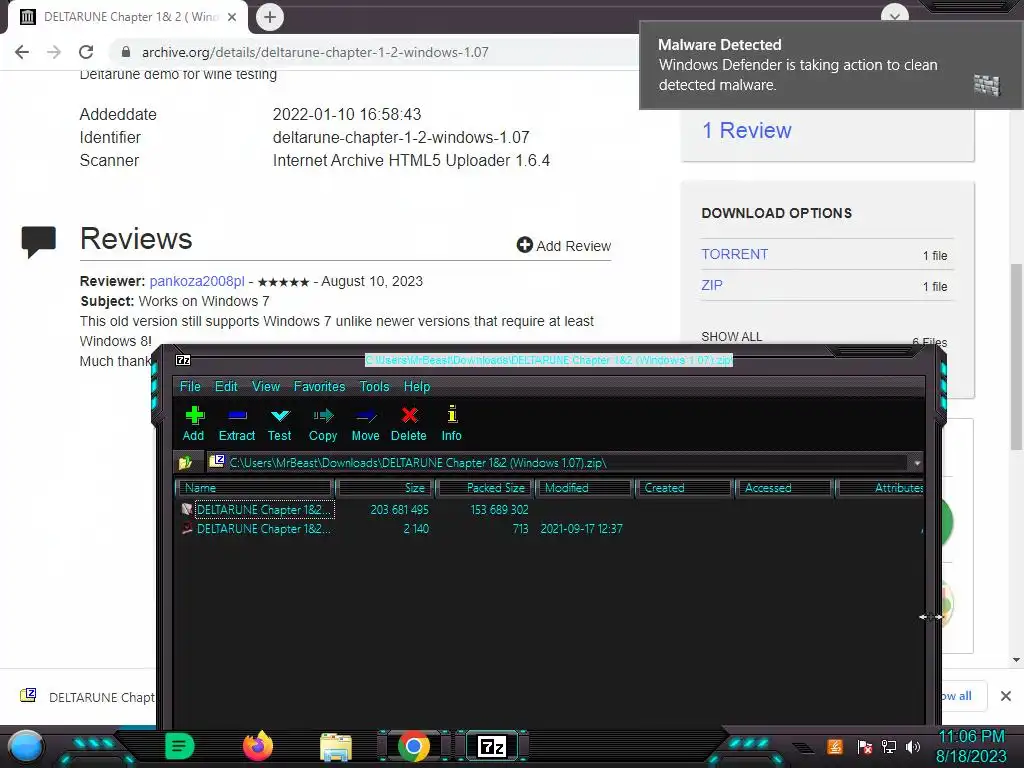Open Action Center flag tray icon
The image size is (1024, 768).
tap(865, 747)
